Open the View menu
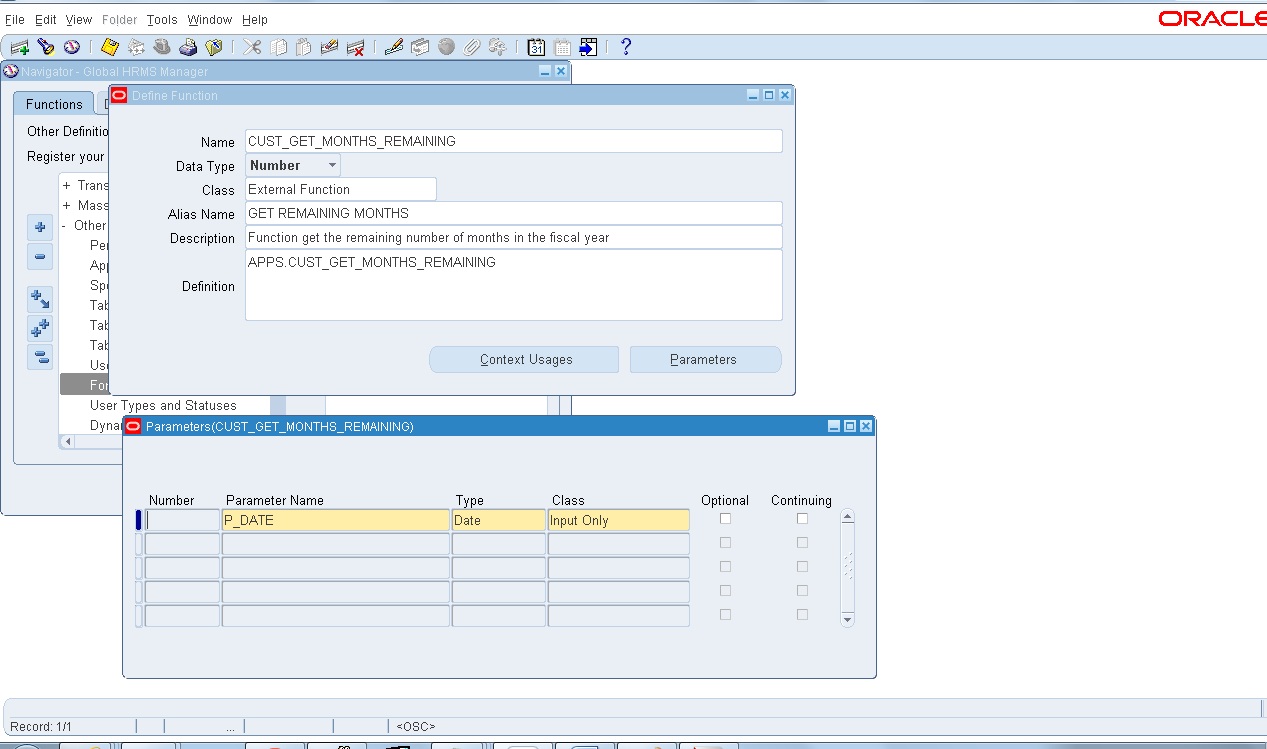 (79, 19)
